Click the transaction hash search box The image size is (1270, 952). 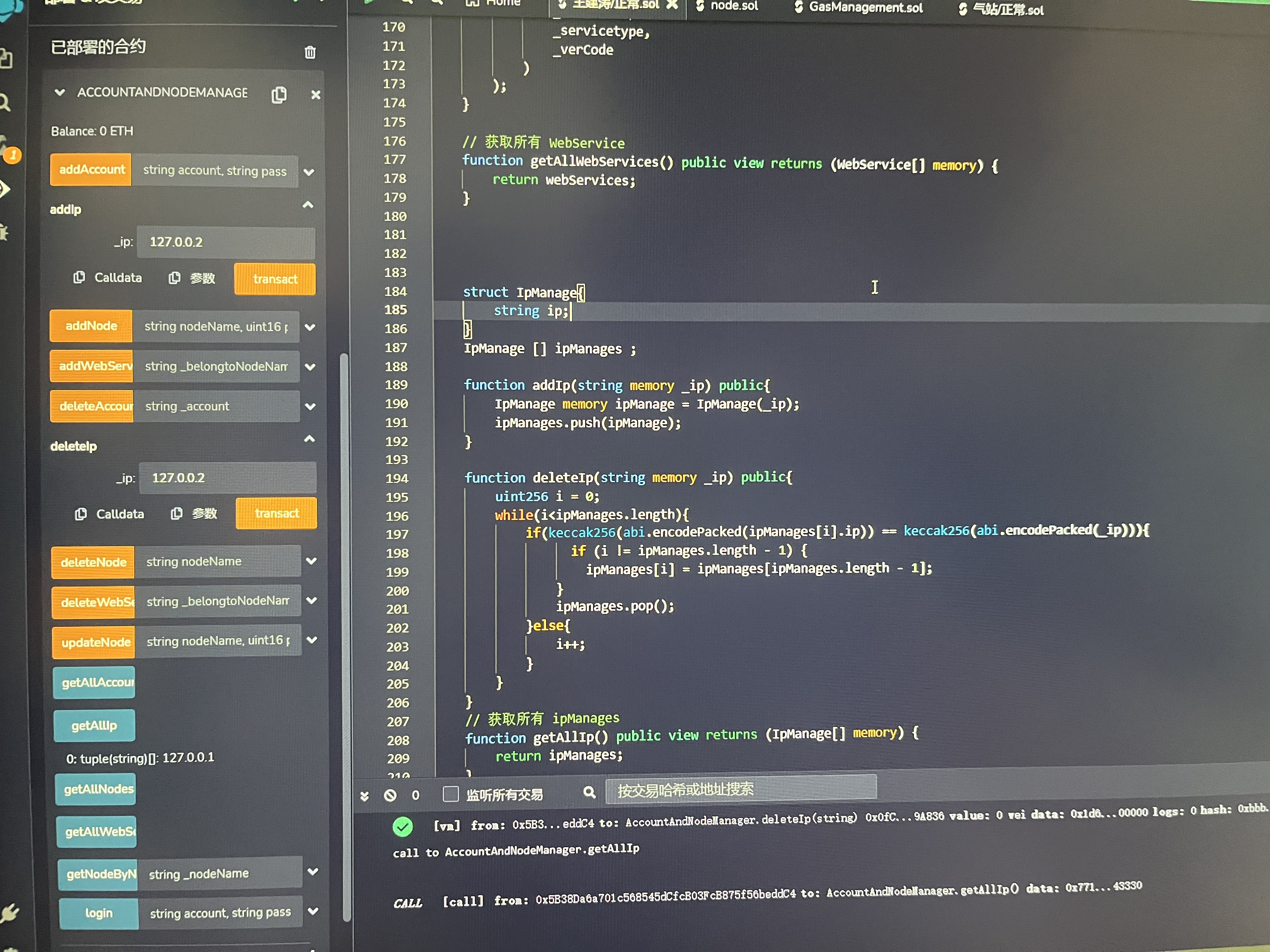[x=740, y=790]
